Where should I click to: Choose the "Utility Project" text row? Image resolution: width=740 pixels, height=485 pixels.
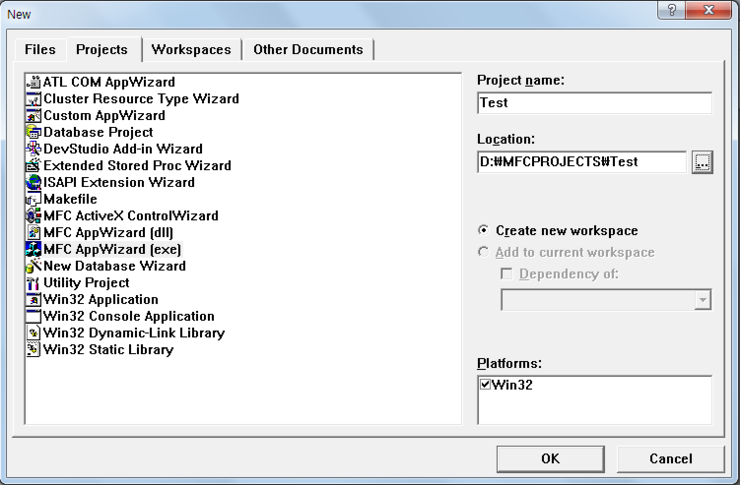[x=86, y=283]
